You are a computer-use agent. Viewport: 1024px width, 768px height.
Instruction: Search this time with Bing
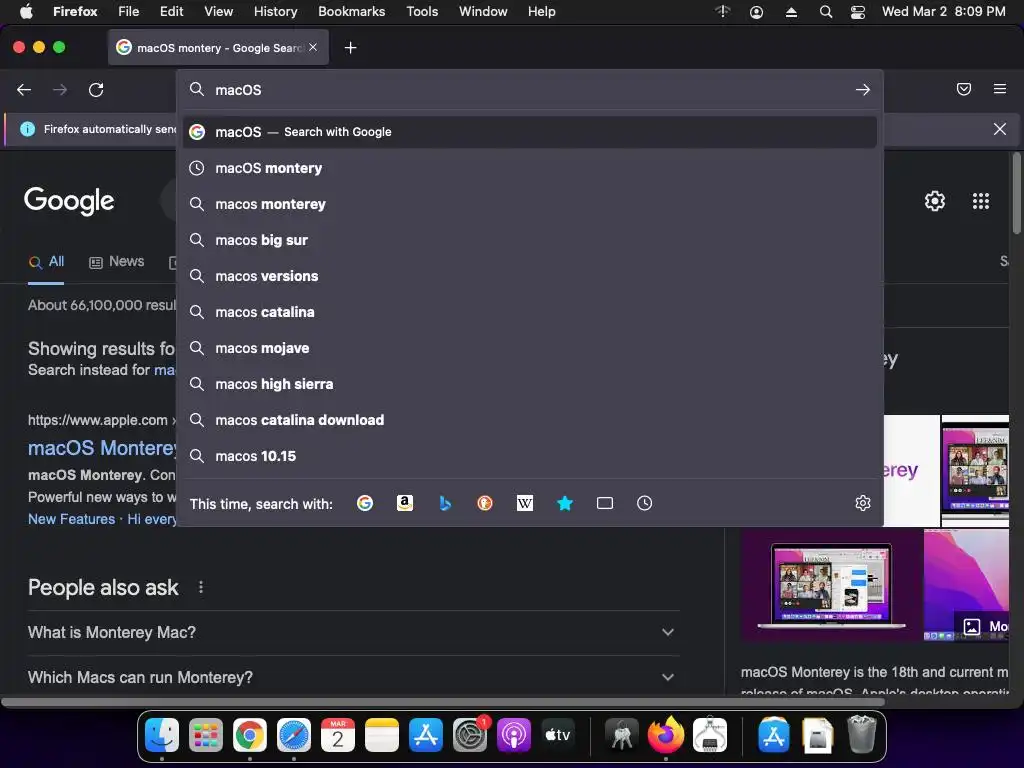tap(445, 503)
